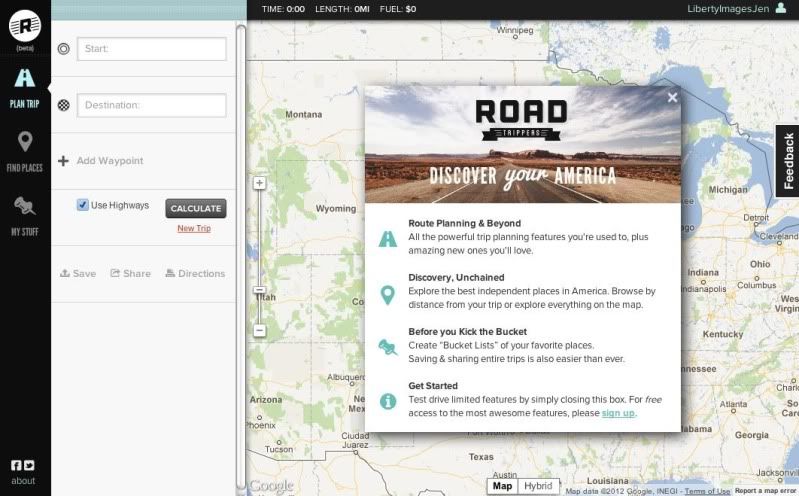Click the Share trip button
This screenshot has height=496, width=799.
coord(130,273)
